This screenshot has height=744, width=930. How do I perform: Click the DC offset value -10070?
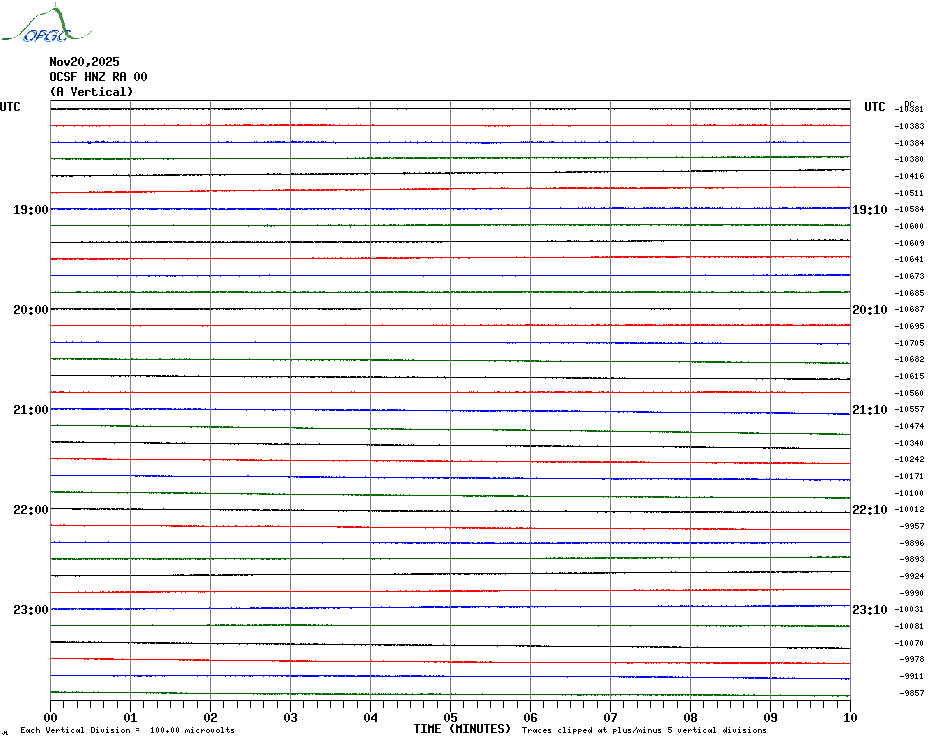point(909,643)
